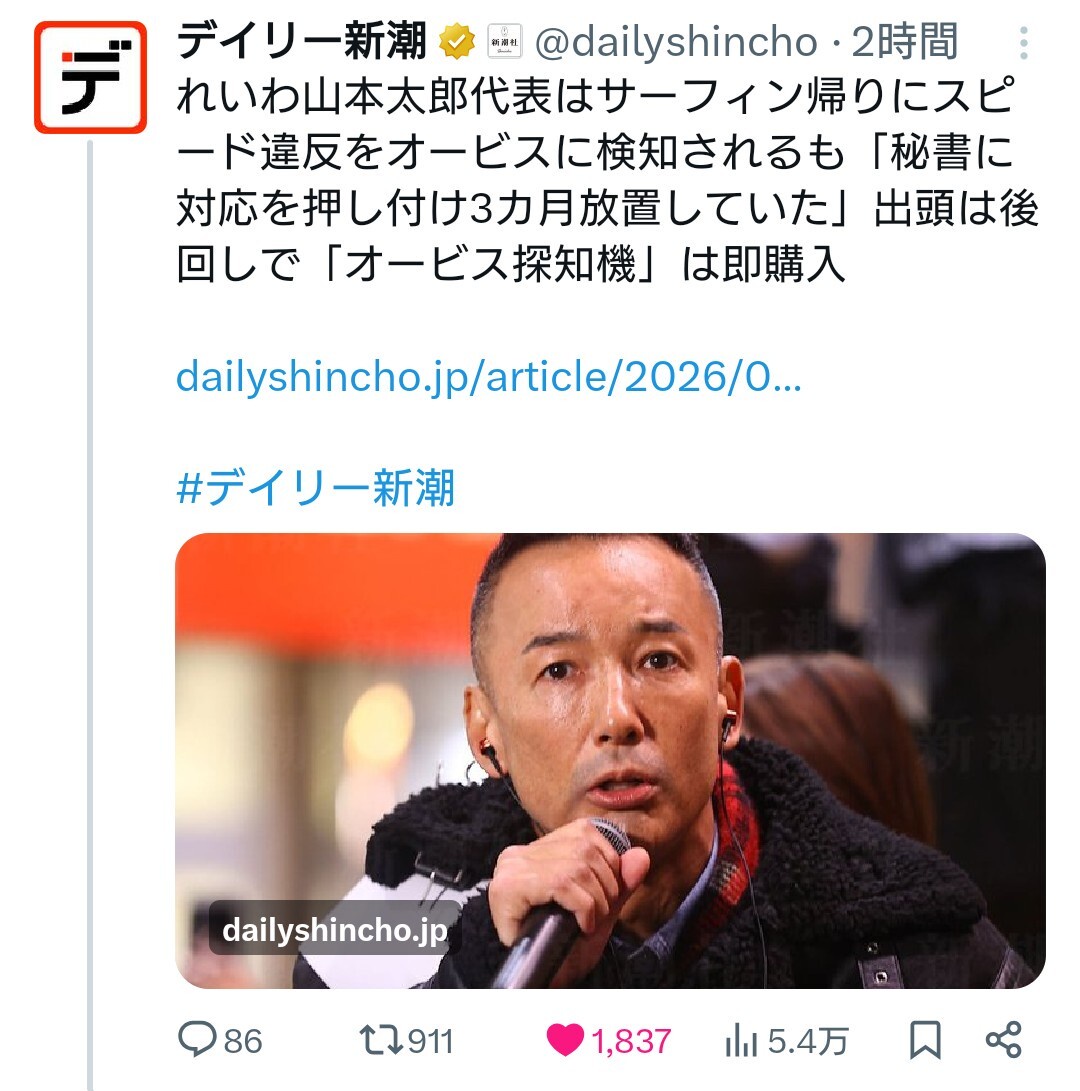
Task: Open the reply icon showing 86
Action: [x=197, y=1040]
